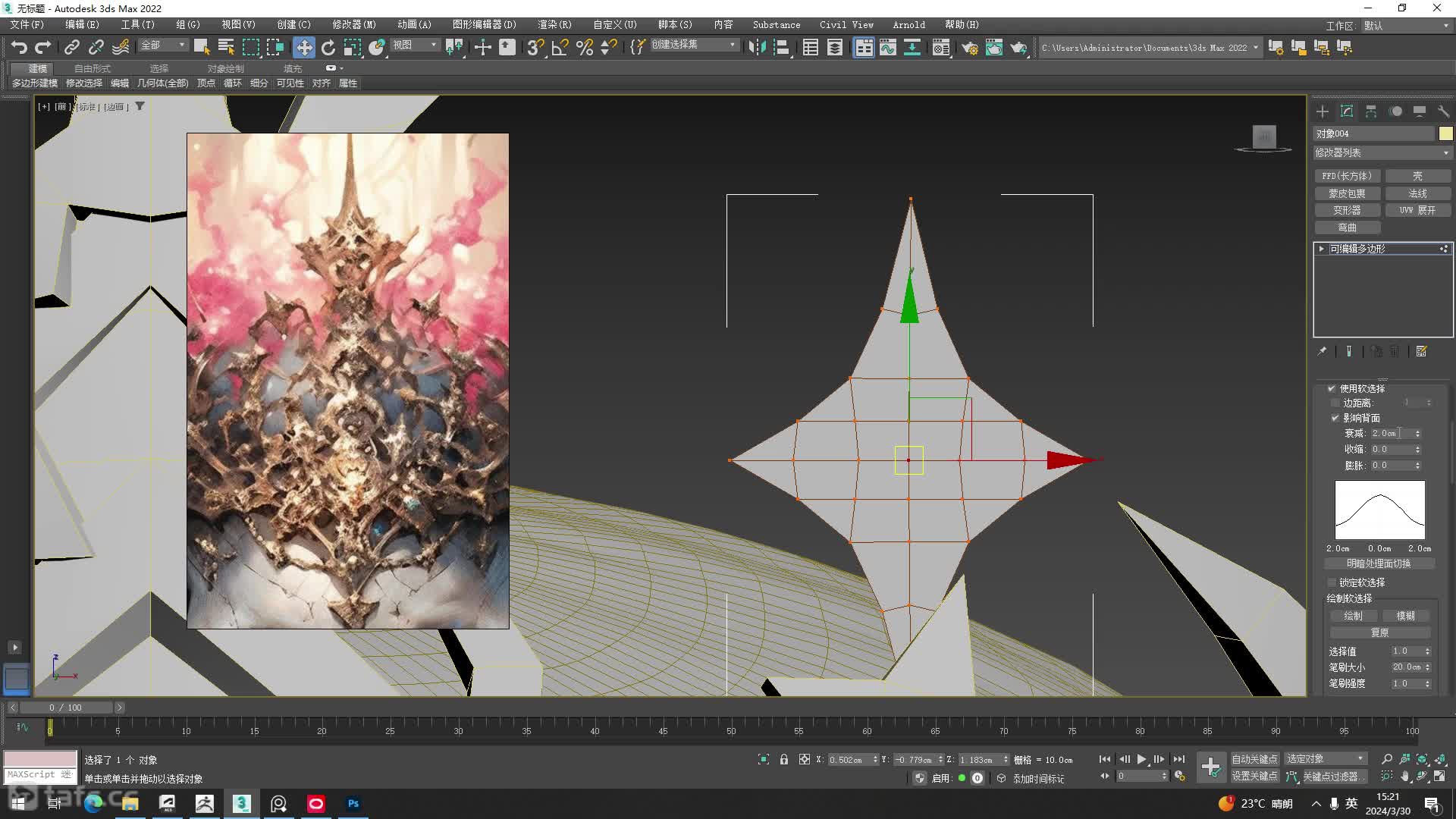
Task: Activate the Select and Scale tool
Action: (352, 47)
